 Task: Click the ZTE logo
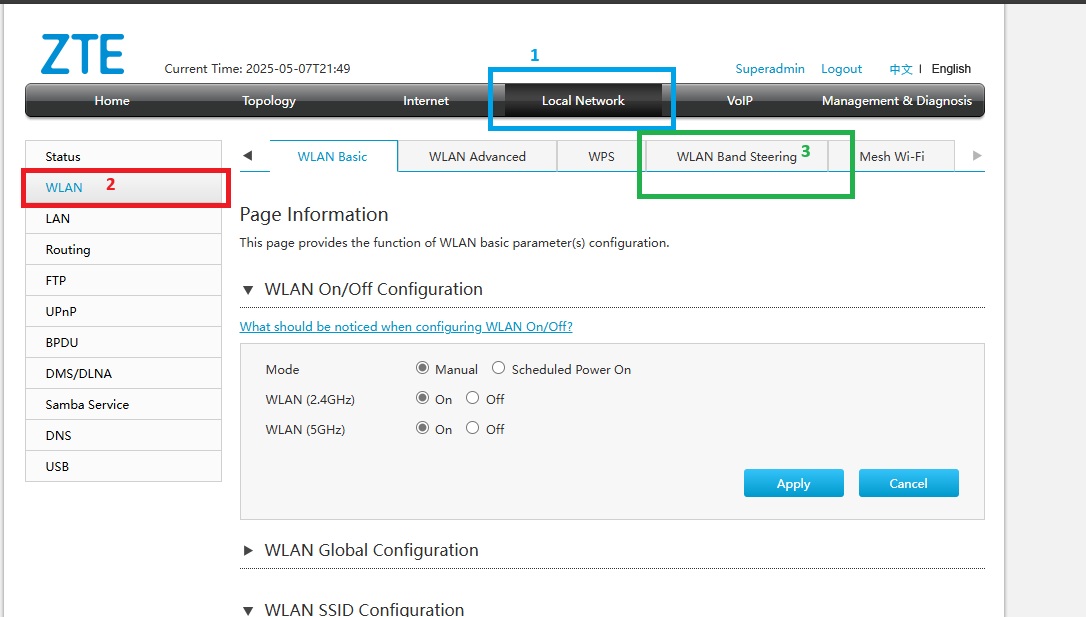83,55
